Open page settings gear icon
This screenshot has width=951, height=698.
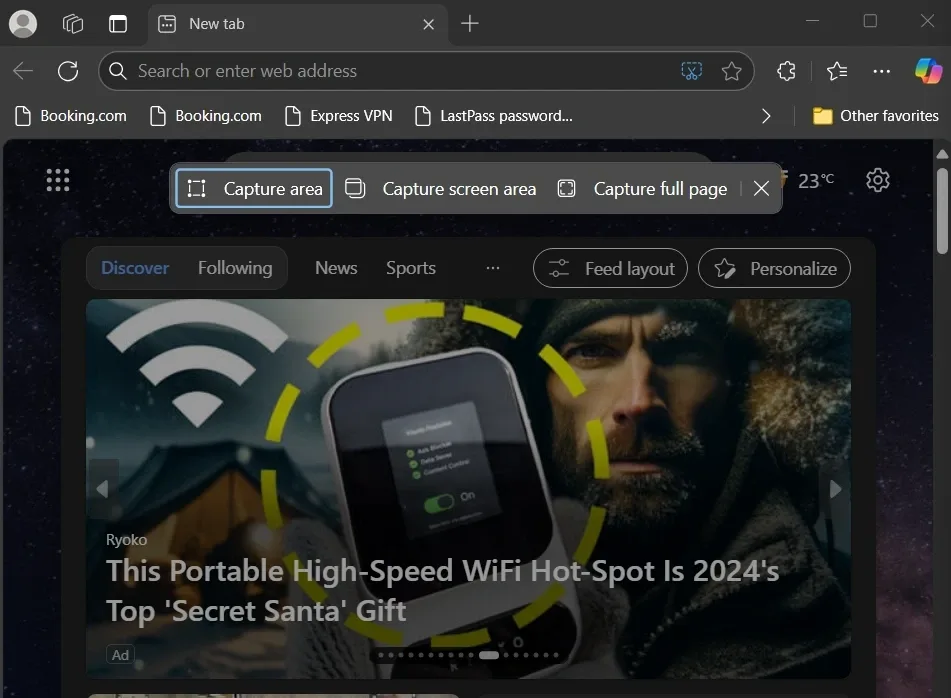click(878, 180)
